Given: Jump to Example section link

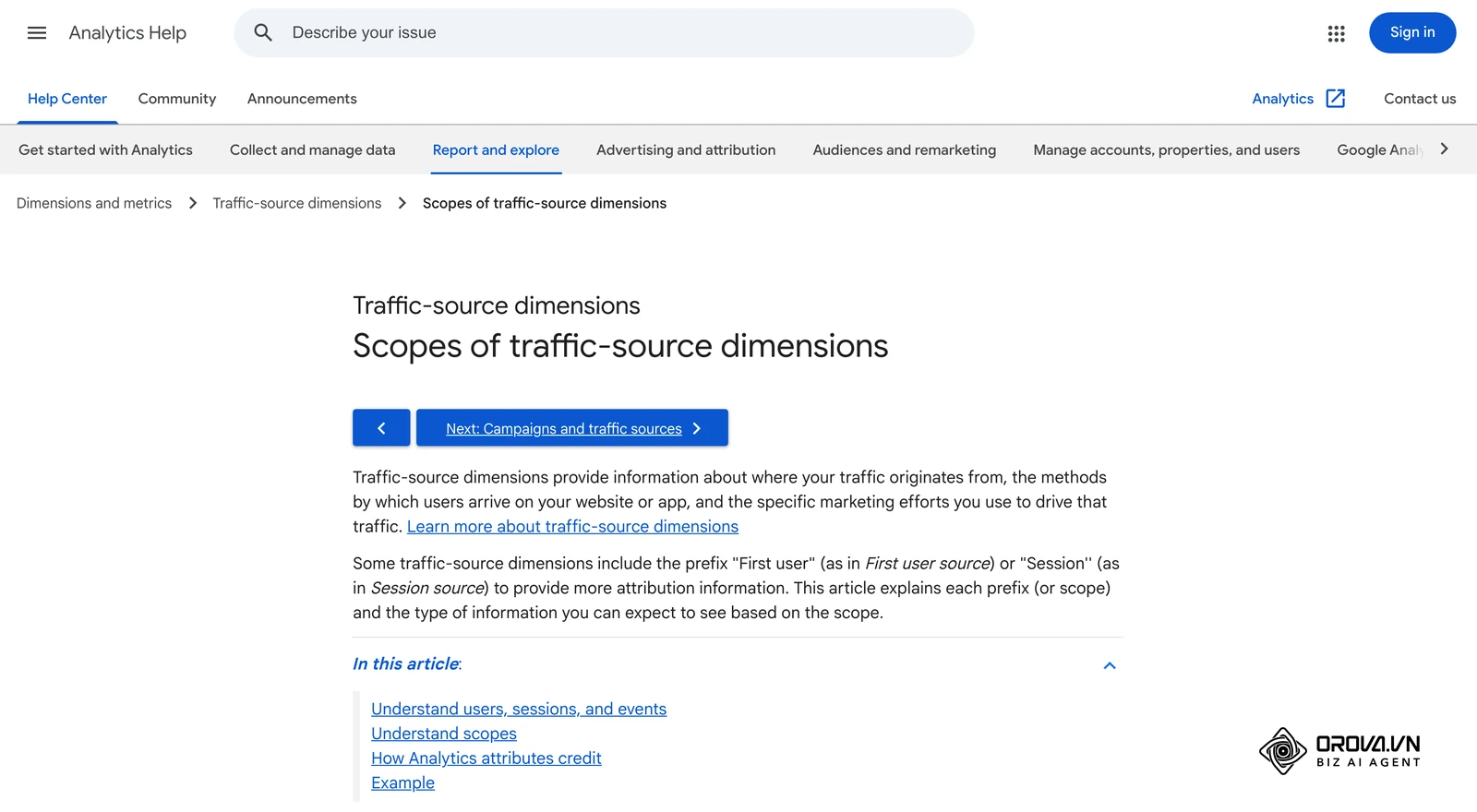Looking at the screenshot, I should pos(402,783).
